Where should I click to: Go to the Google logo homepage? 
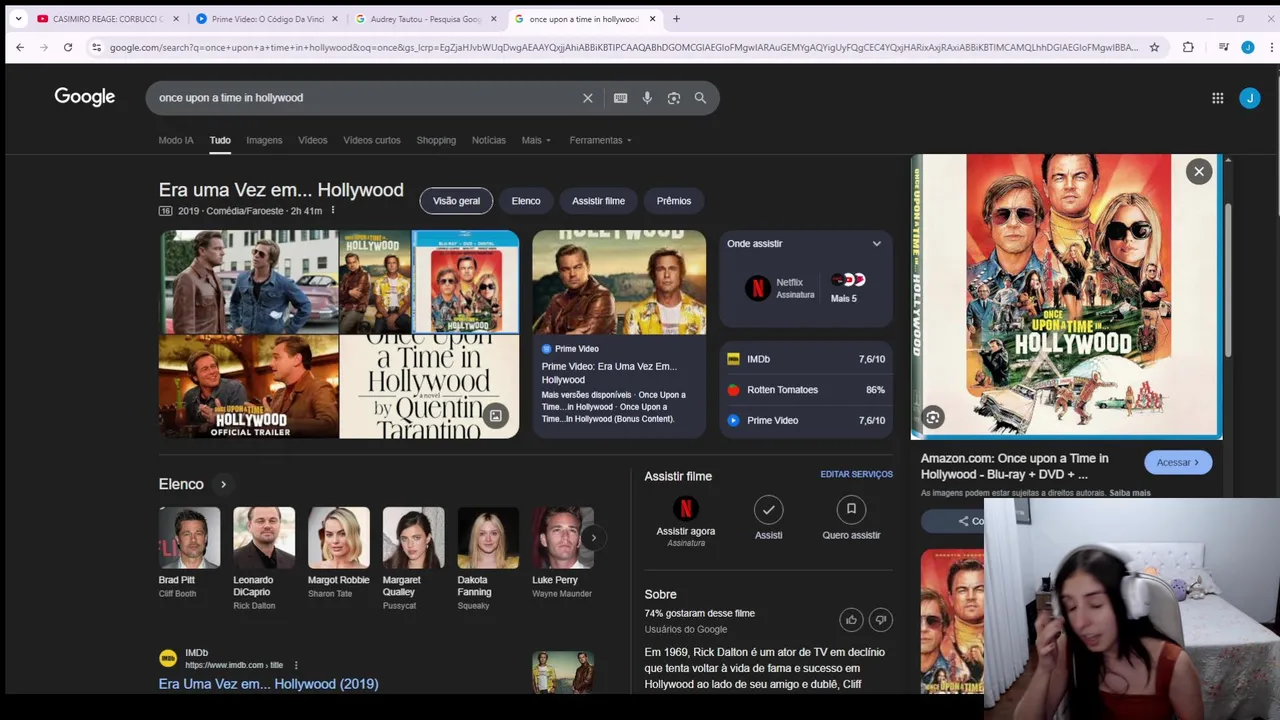pos(85,97)
